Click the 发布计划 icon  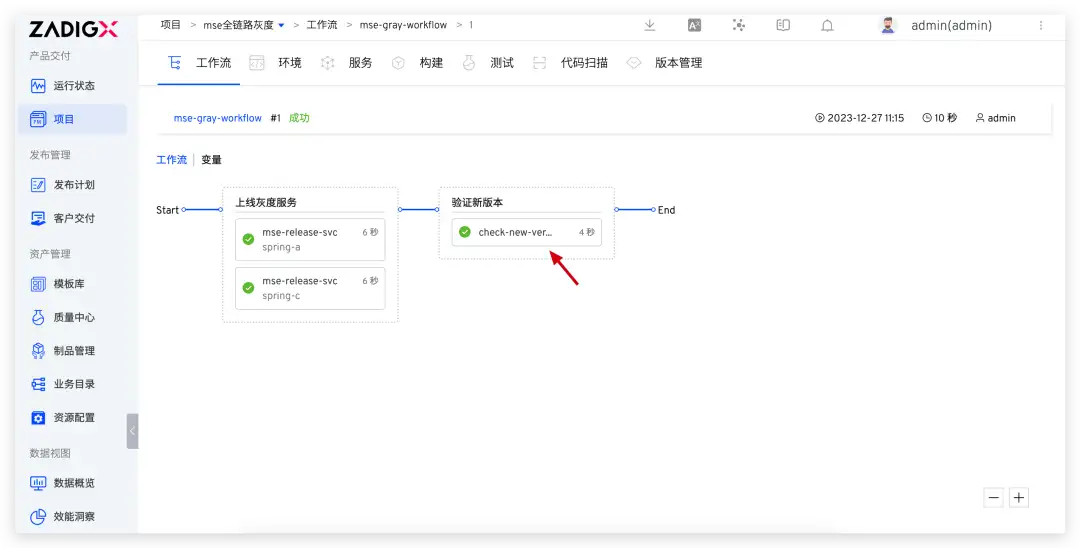click(39, 185)
